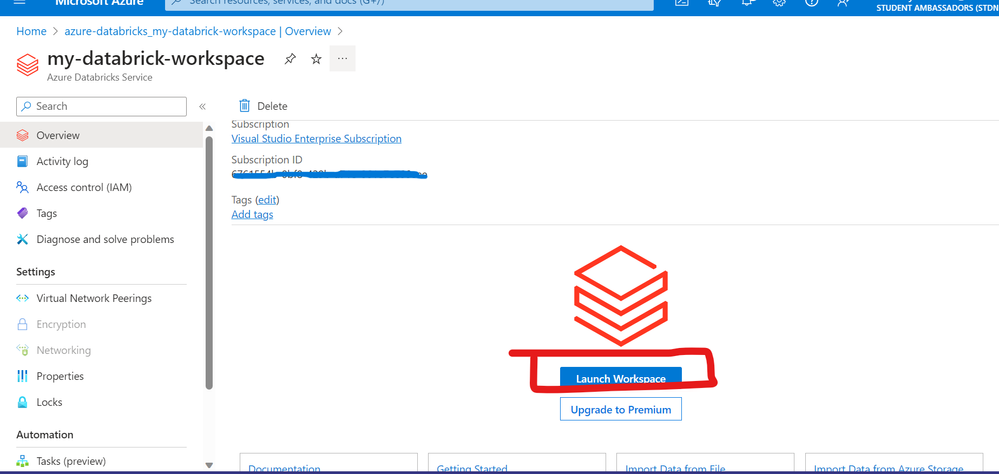
Task: Open portal settings gear in top bar
Action: coord(779,3)
